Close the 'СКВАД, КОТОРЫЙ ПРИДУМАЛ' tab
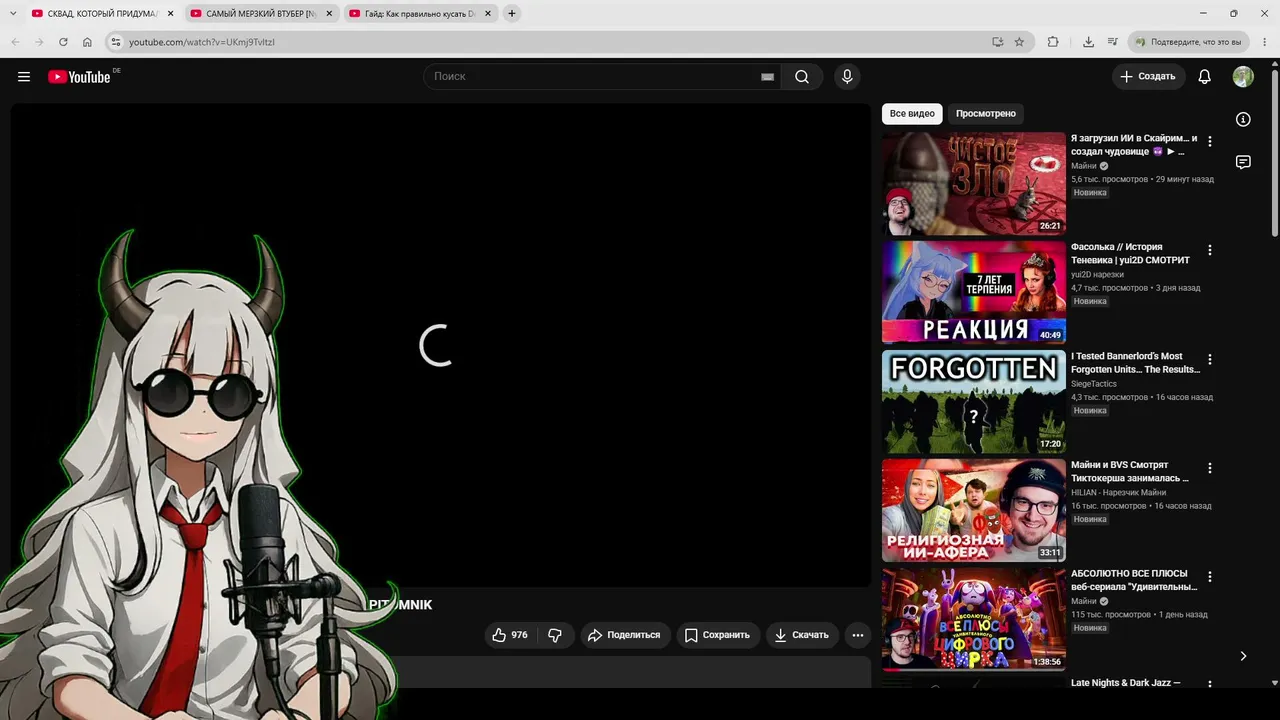Image resolution: width=1280 pixels, height=720 pixels. point(170,14)
